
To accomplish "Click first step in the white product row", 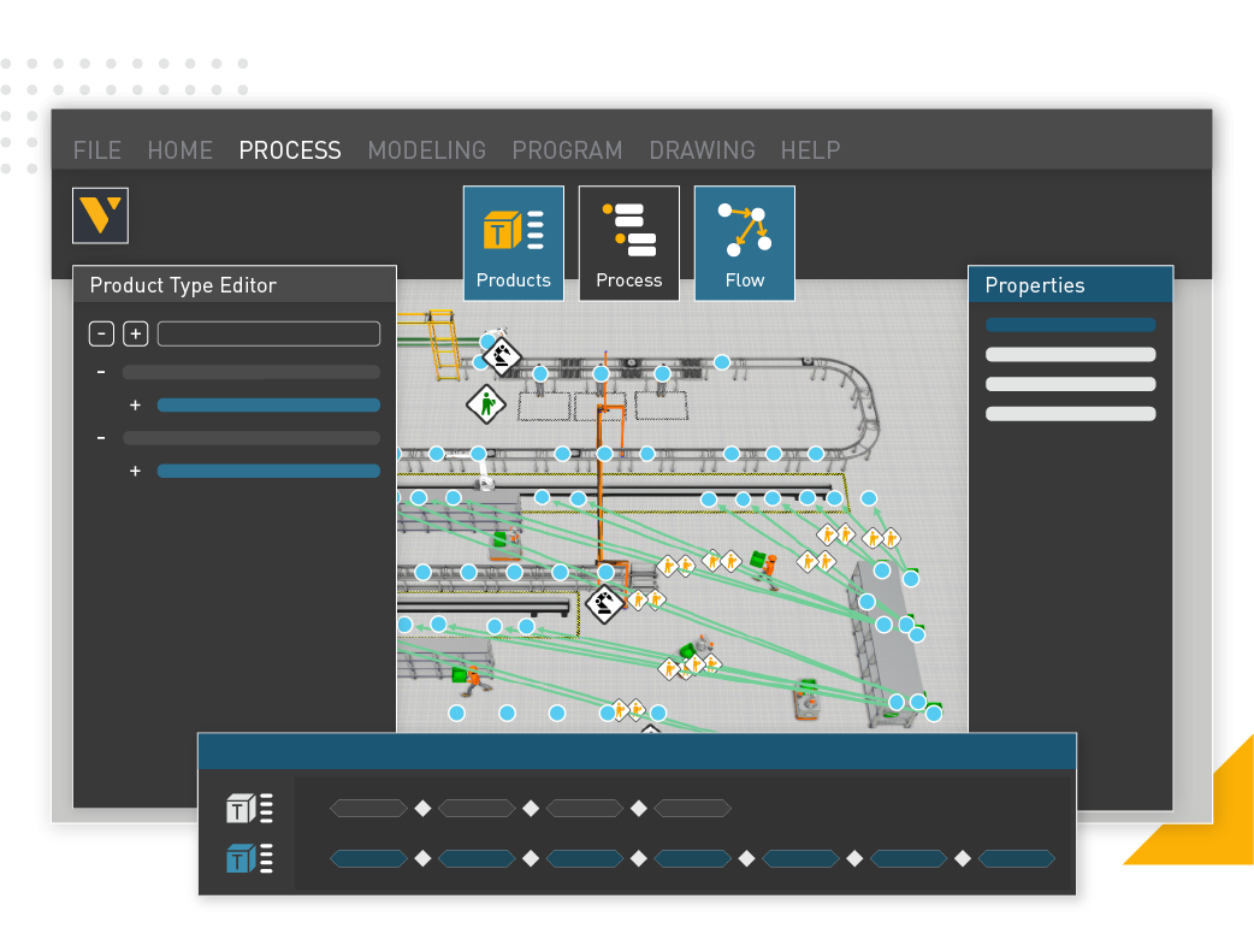I will (369, 808).
